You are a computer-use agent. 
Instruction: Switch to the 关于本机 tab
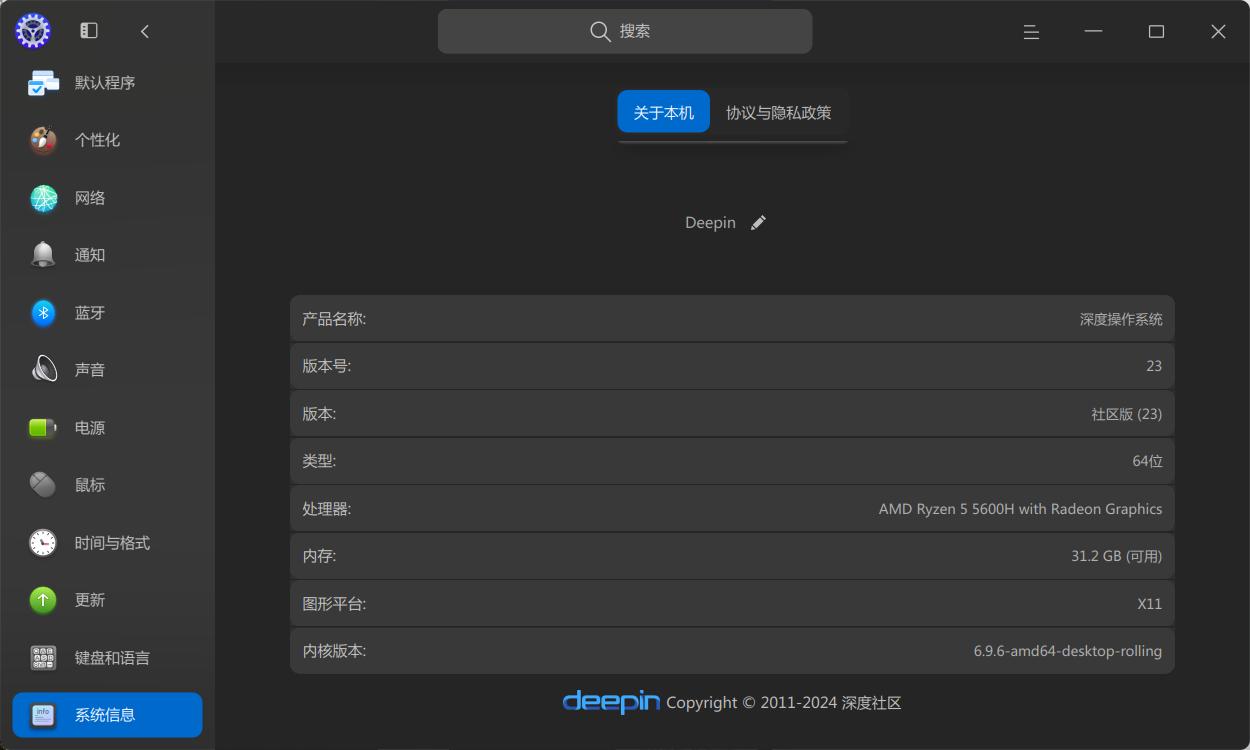663,112
